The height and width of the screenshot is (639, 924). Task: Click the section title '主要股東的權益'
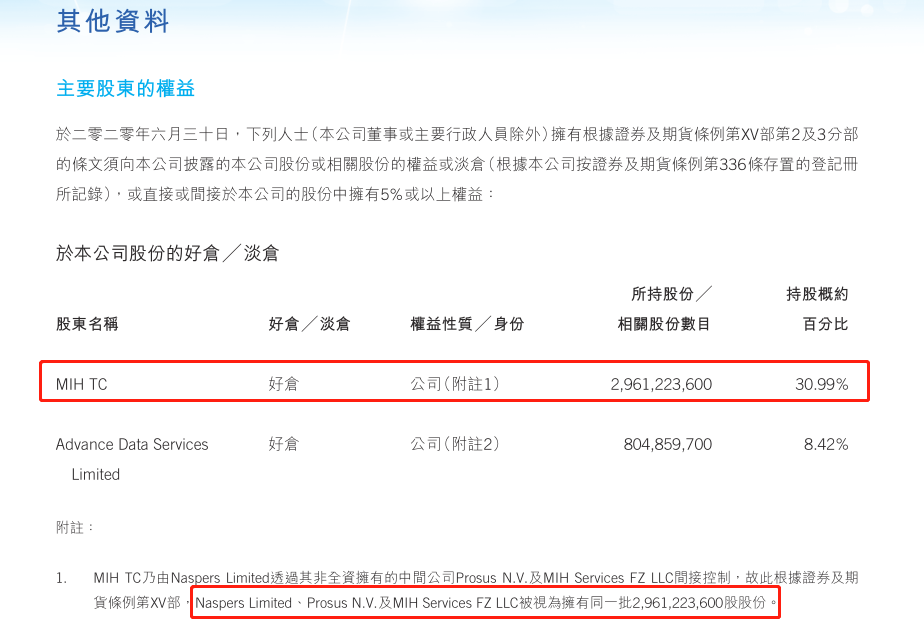(x=126, y=88)
